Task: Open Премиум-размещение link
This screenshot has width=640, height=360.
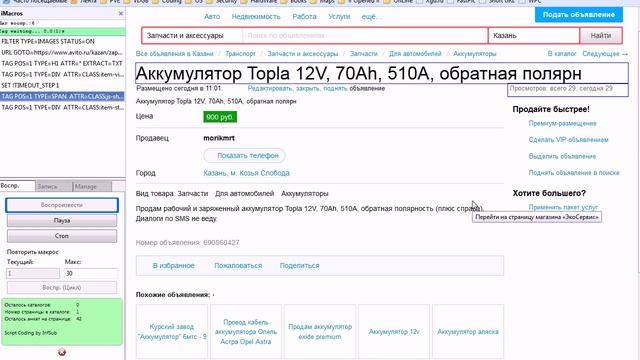Action: pos(562,123)
